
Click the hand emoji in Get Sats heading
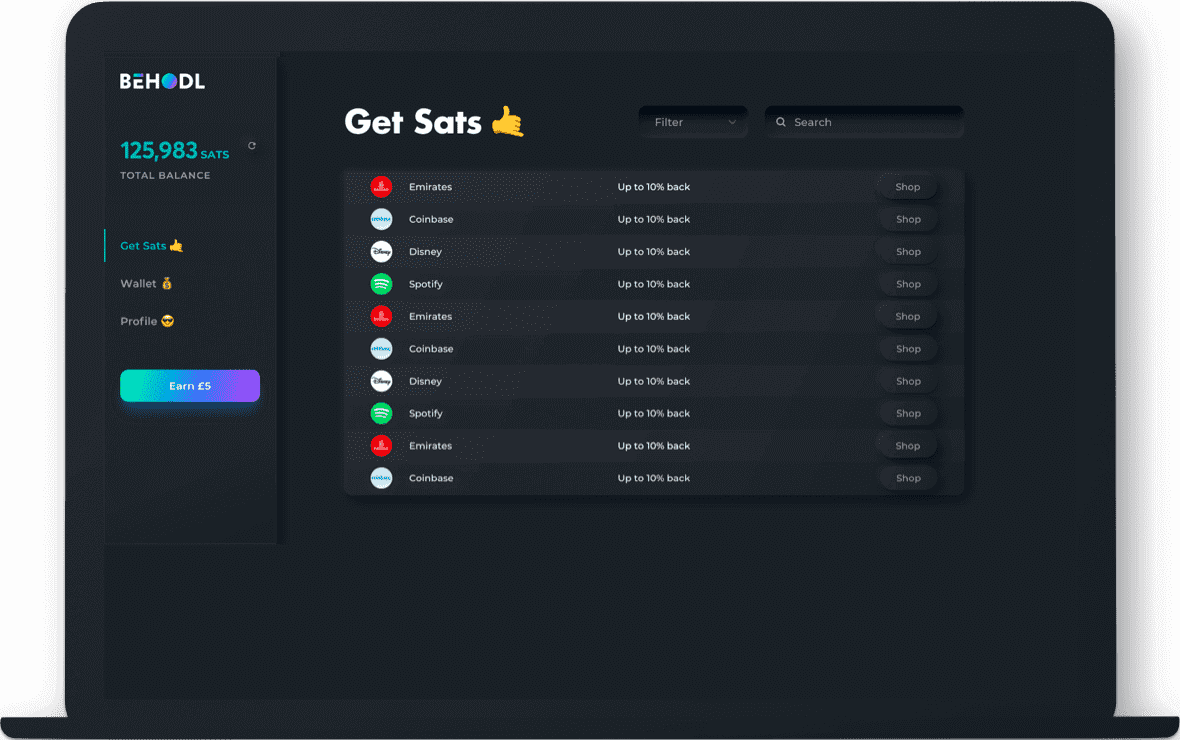coord(508,121)
